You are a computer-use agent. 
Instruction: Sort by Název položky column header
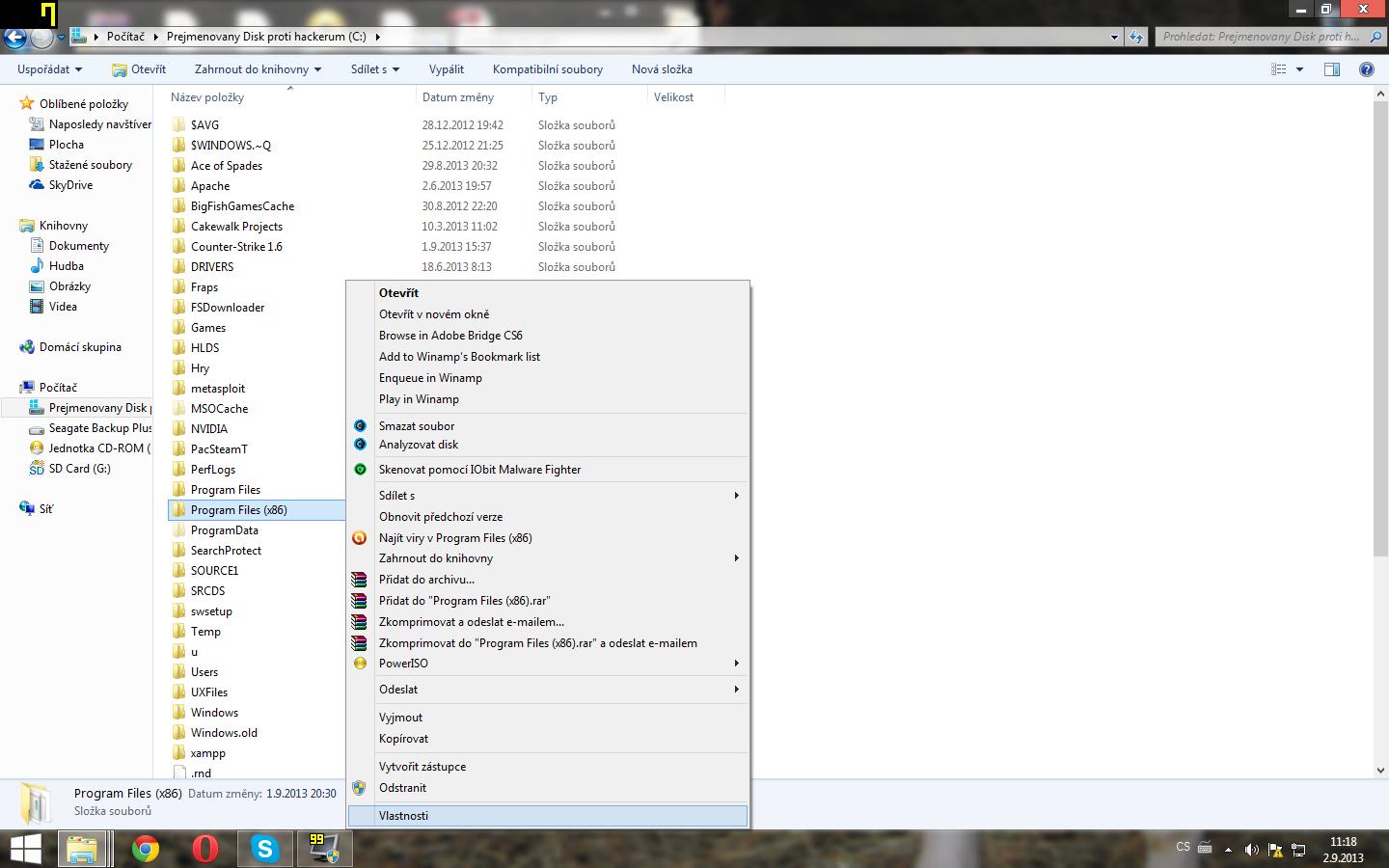290,97
